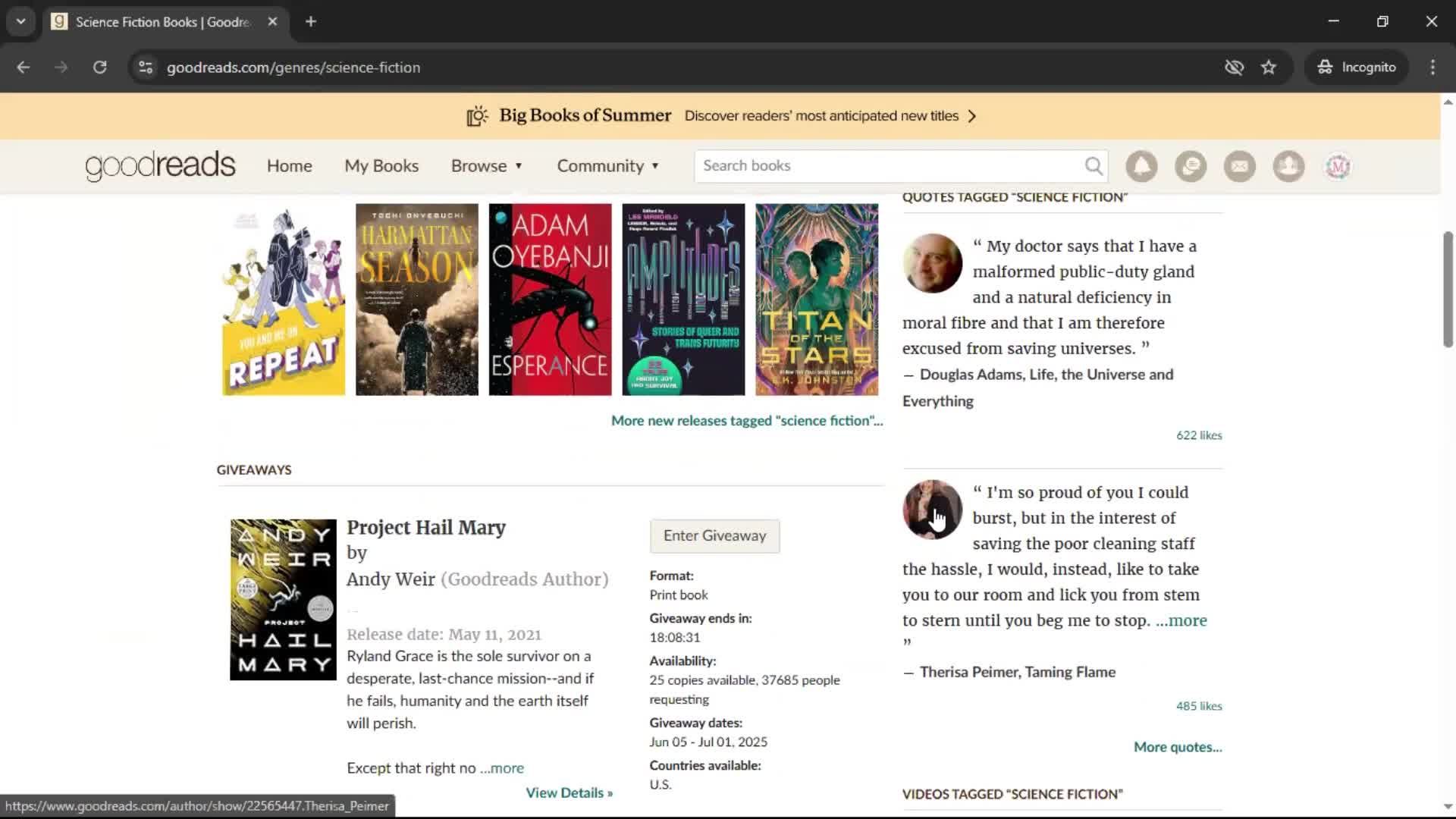
Task: Open the tab search dropdown
Action: (x=21, y=22)
